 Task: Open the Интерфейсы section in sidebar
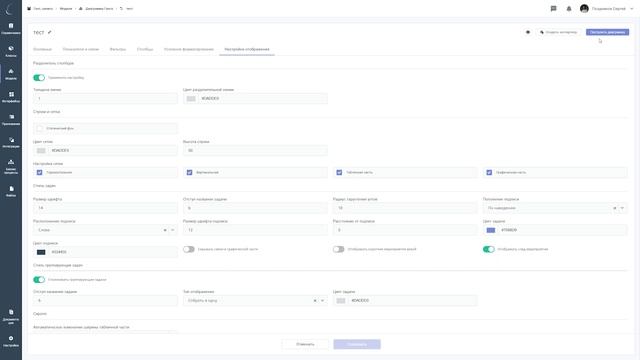[11, 97]
